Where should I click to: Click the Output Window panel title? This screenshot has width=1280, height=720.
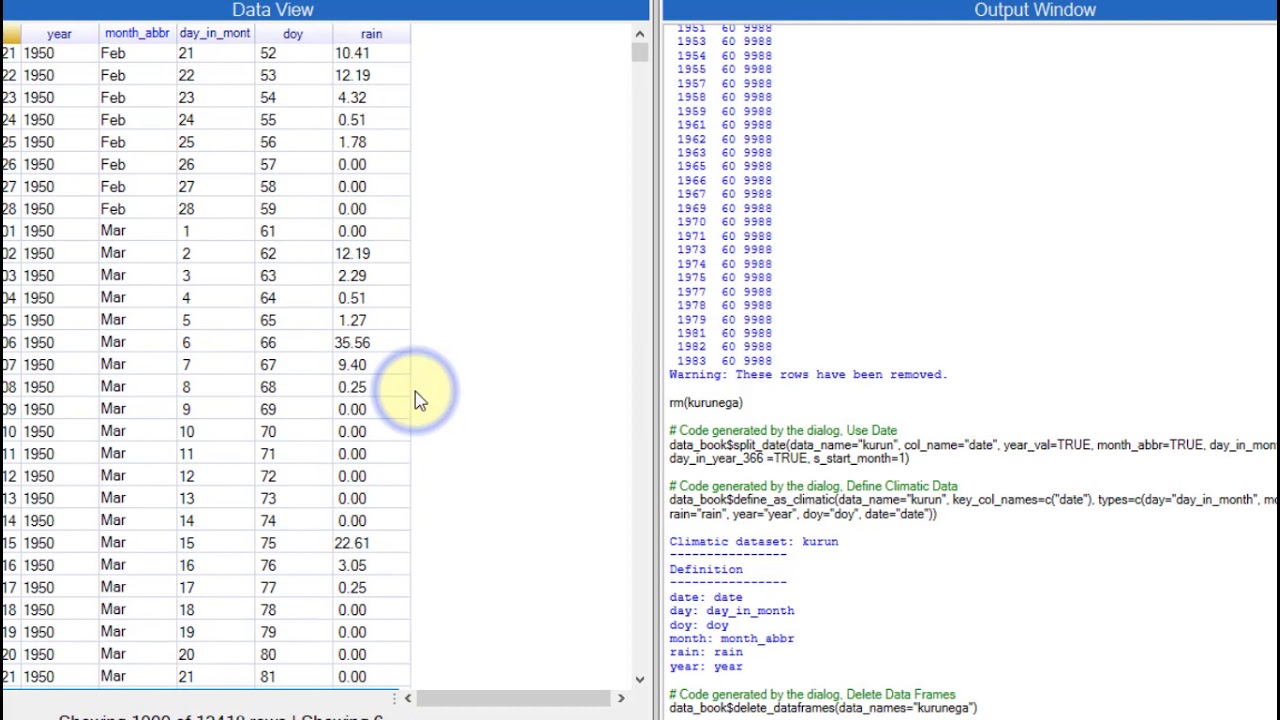click(1035, 10)
